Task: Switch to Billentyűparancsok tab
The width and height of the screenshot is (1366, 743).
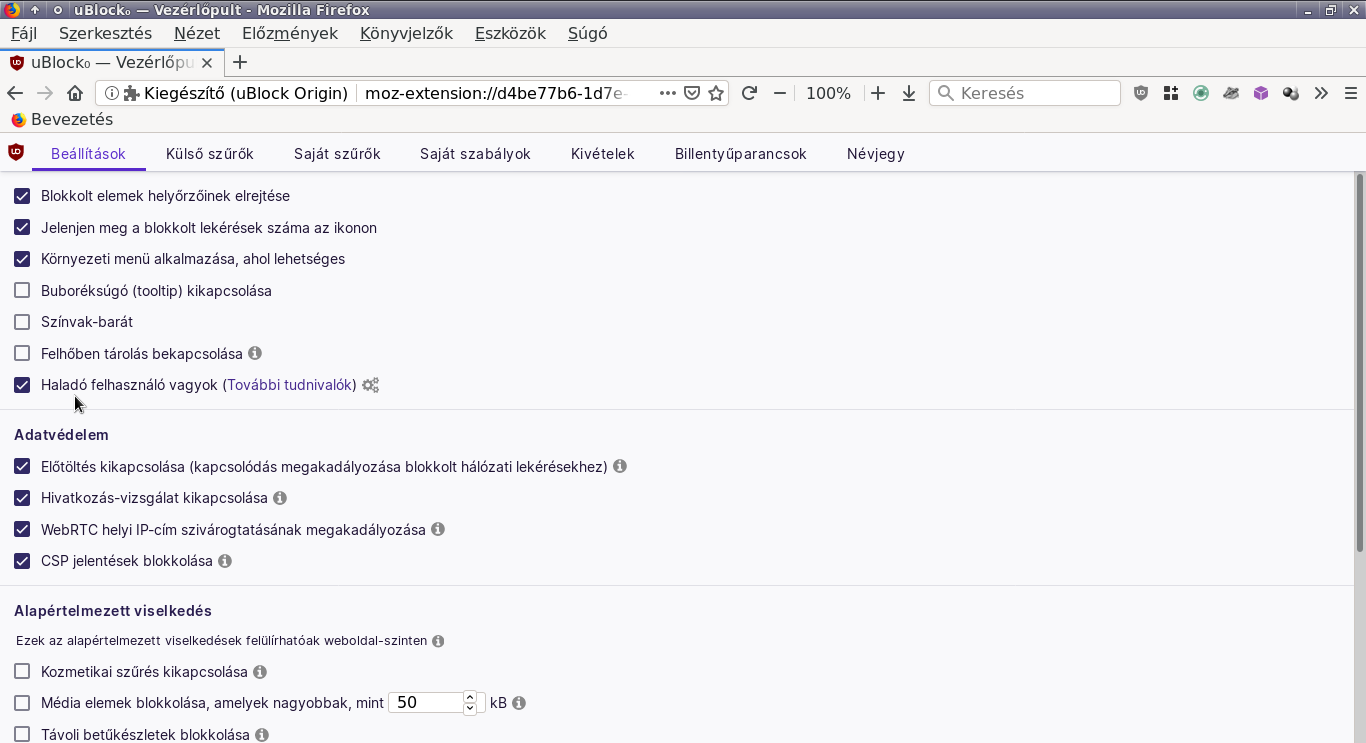Action: 741,154
